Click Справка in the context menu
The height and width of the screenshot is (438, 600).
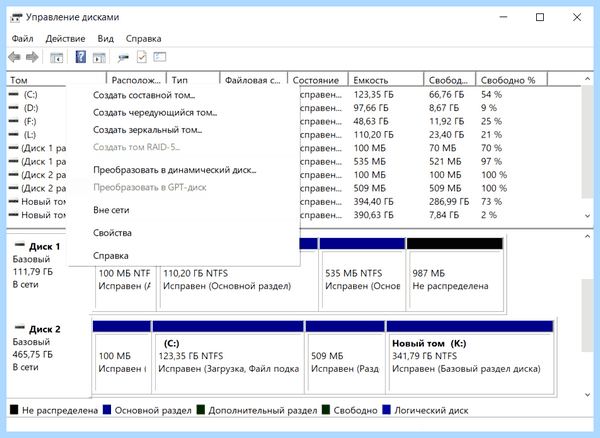tap(111, 256)
